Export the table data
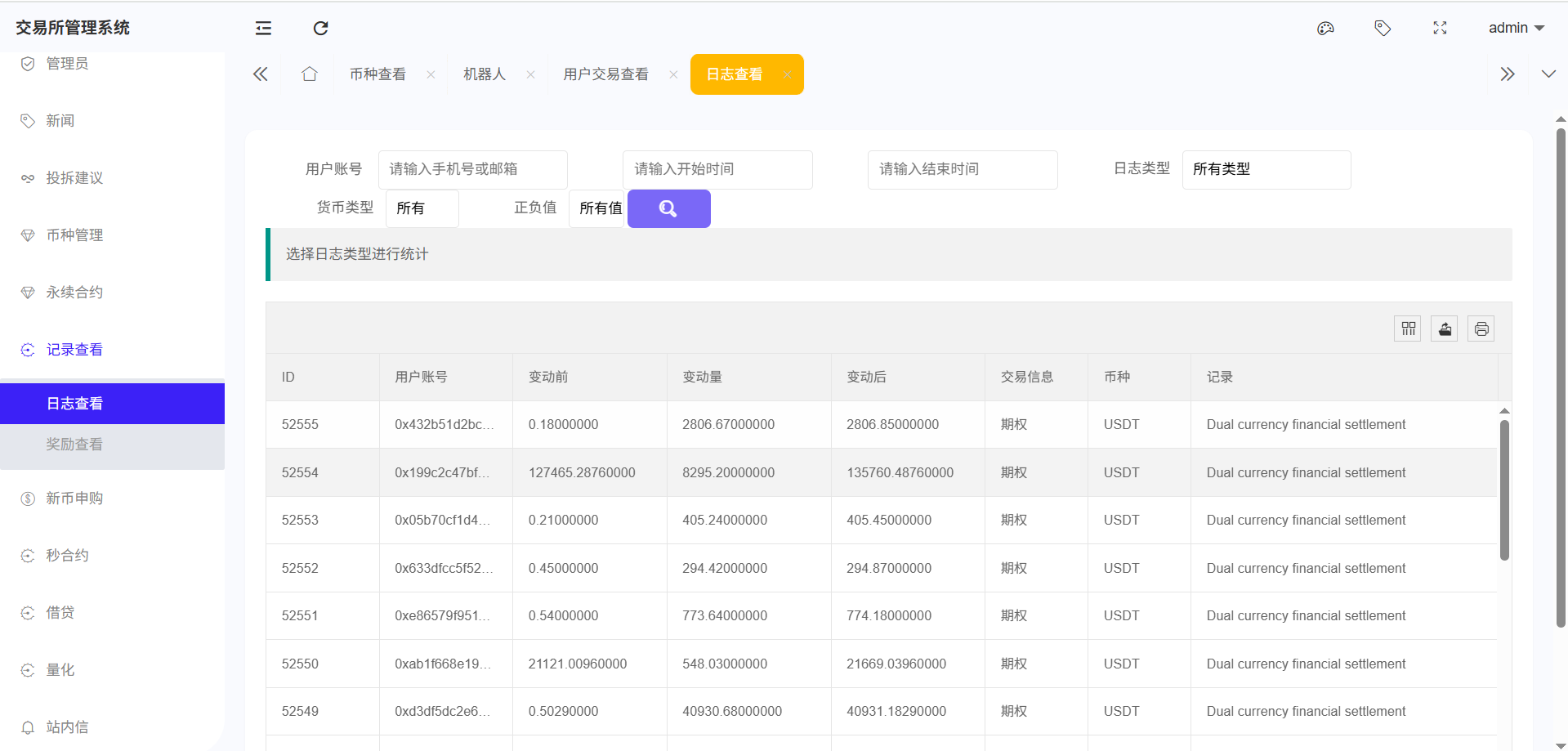 point(1445,329)
